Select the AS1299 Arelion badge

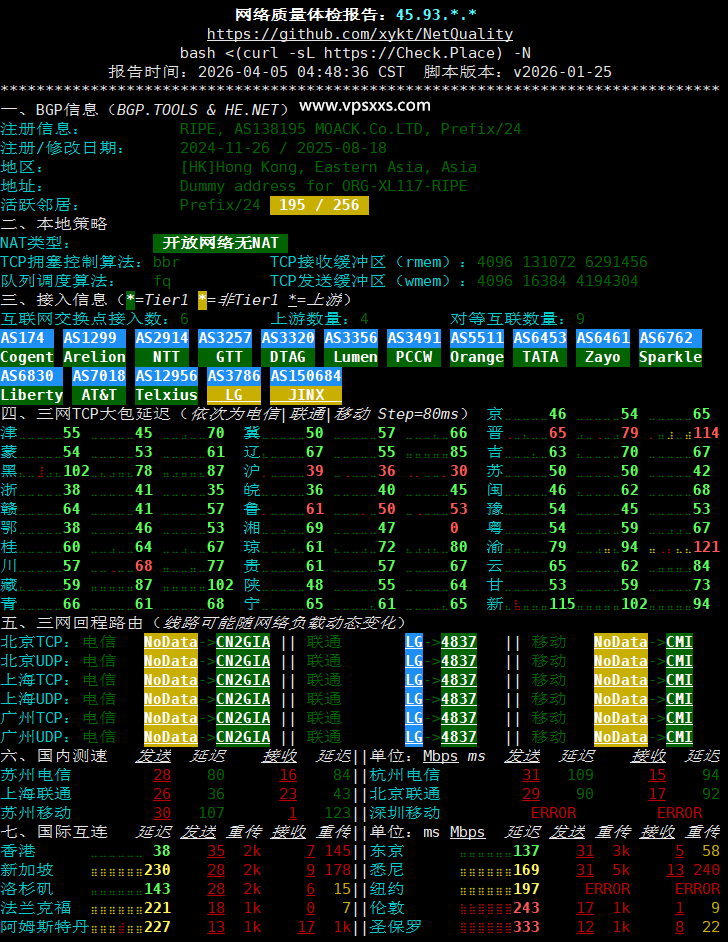94,348
